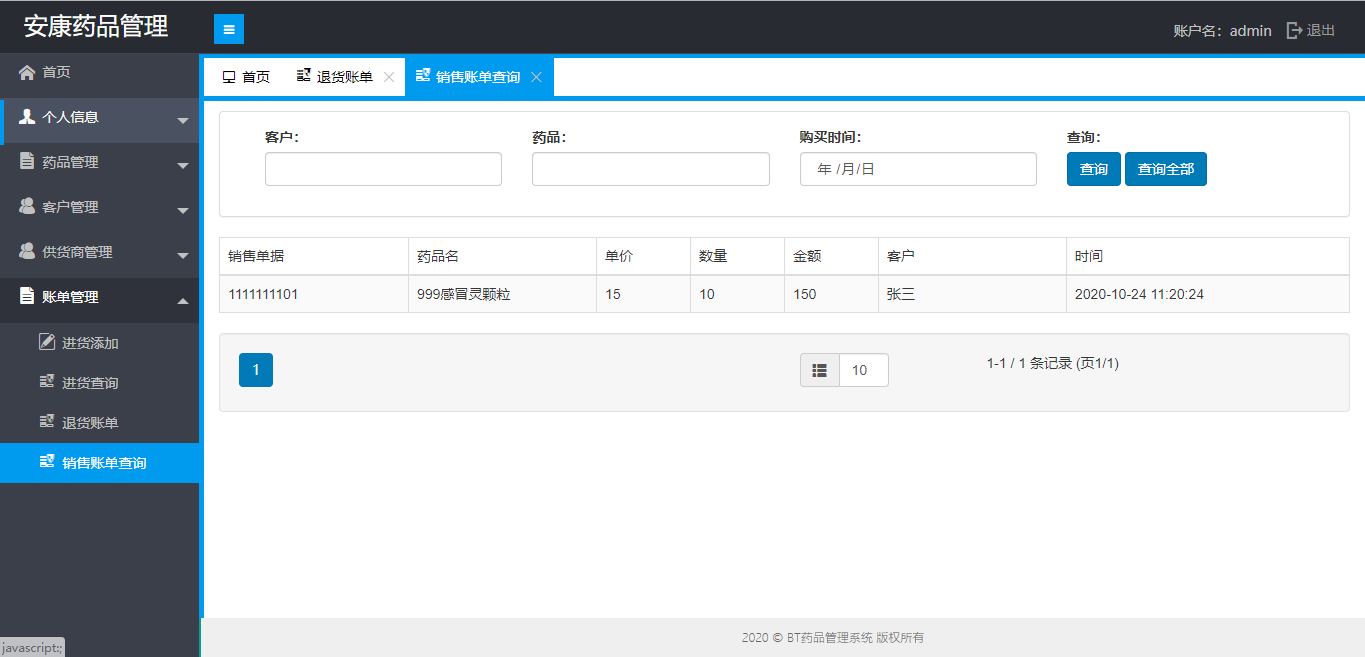Expand the 供货商管理 sidebar menu arrow

[x=182, y=256]
